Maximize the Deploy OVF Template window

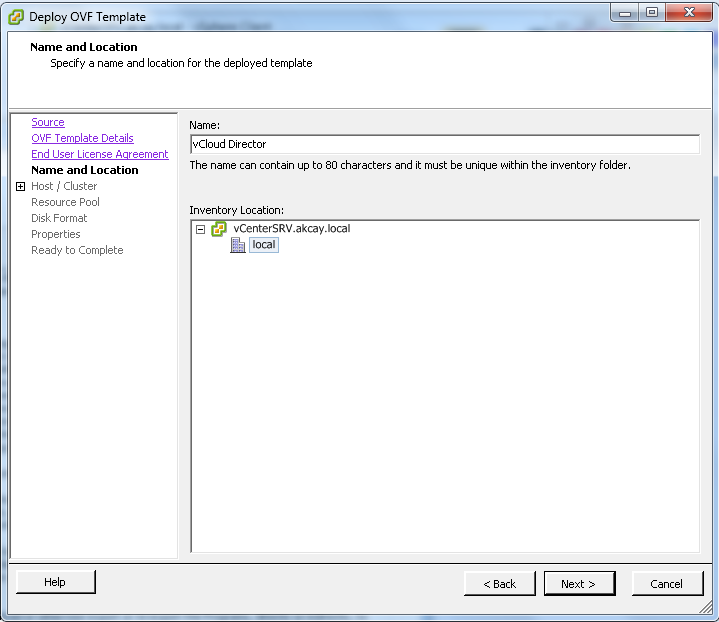coord(652,13)
